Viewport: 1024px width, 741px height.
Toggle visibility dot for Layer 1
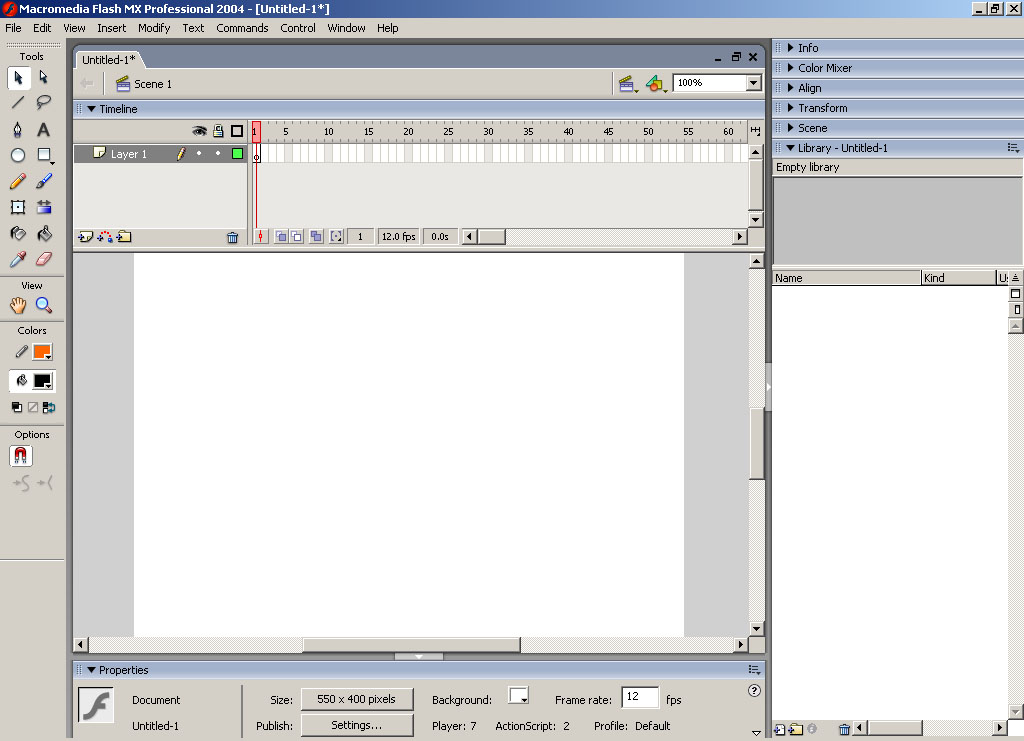[x=199, y=154]
